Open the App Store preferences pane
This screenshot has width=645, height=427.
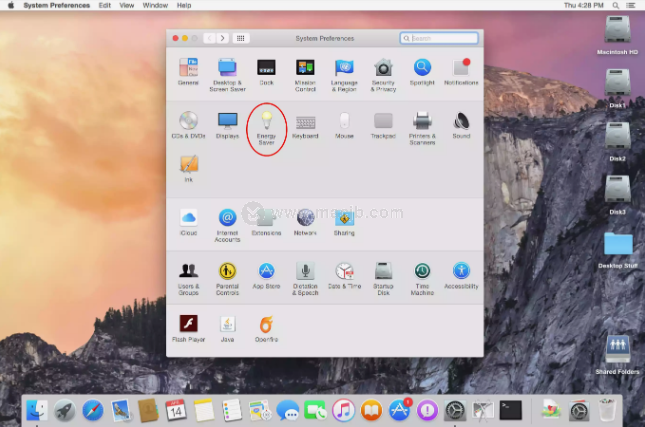click(266, 275)
